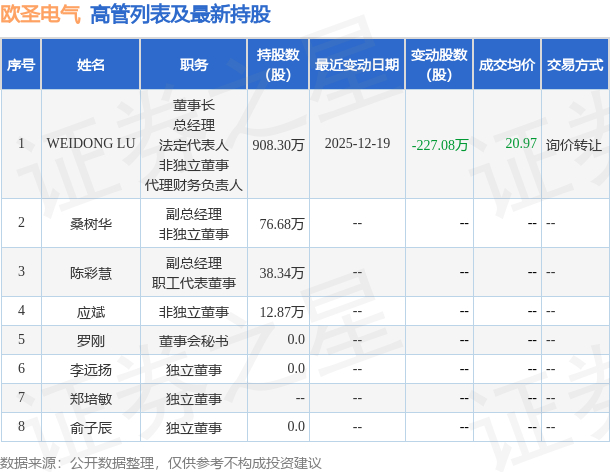Click the name 应斌

coord(91,312)
